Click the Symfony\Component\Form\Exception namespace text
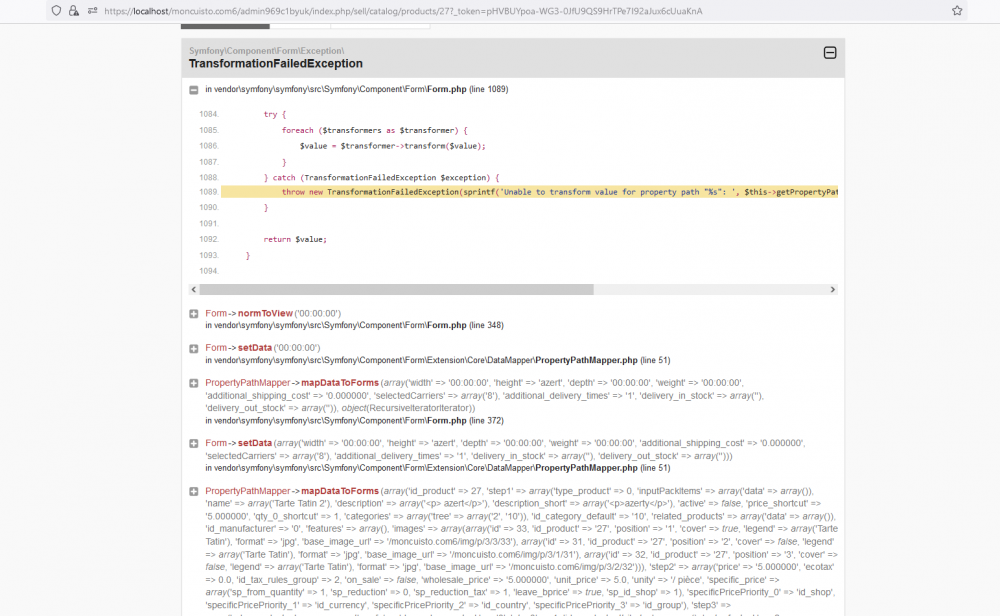Viewport: 1000px width, 616px height. [x=267, y=50]
